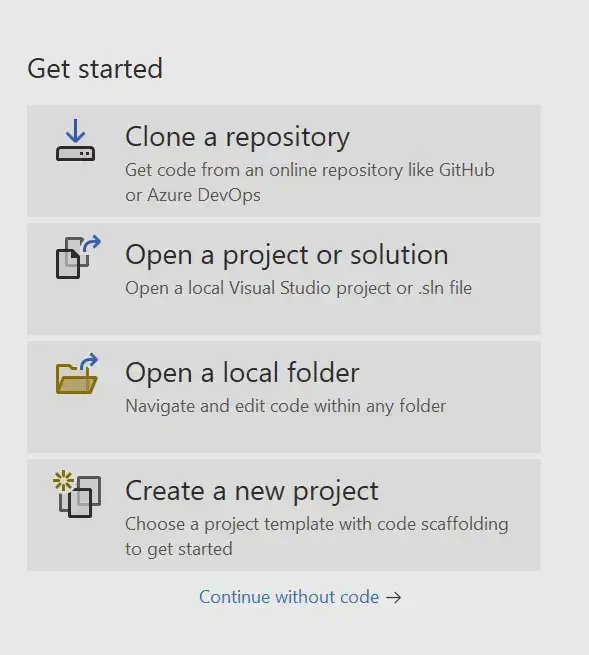The image size is (589, 655).
Task: Click the Get started heading
Action: (x=95, y=69)
